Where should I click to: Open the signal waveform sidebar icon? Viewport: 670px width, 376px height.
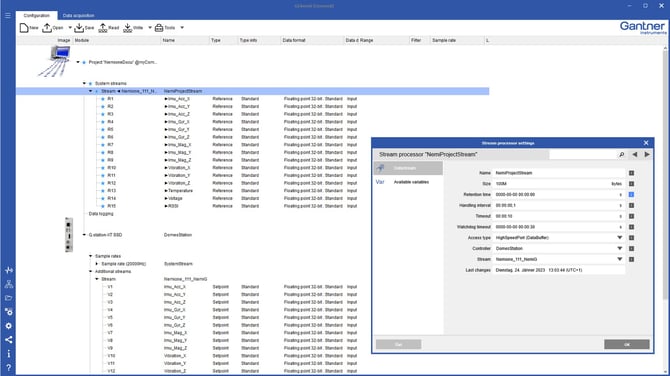click(x=9, y=270)
